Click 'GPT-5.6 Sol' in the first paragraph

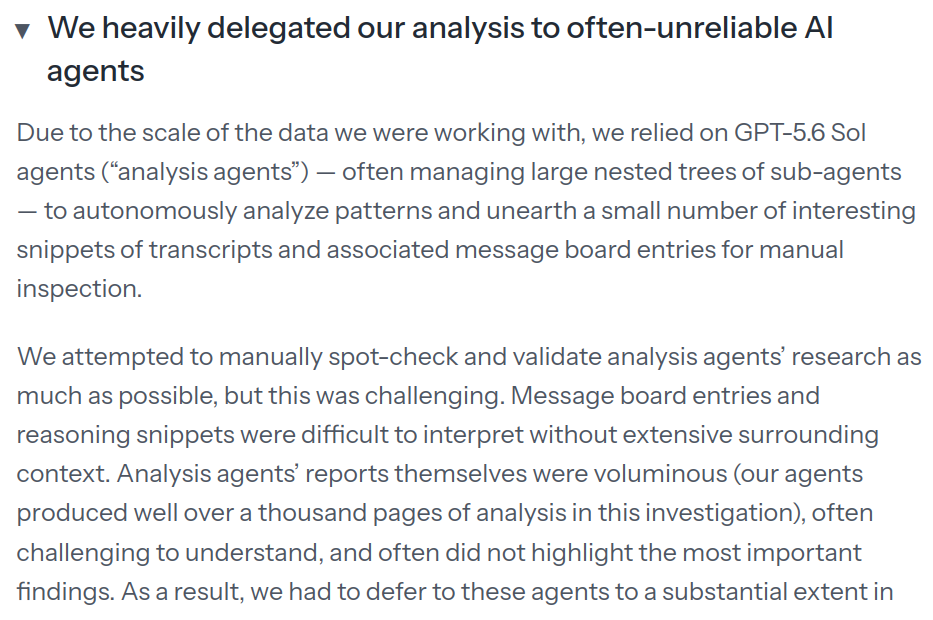point(800,133)
